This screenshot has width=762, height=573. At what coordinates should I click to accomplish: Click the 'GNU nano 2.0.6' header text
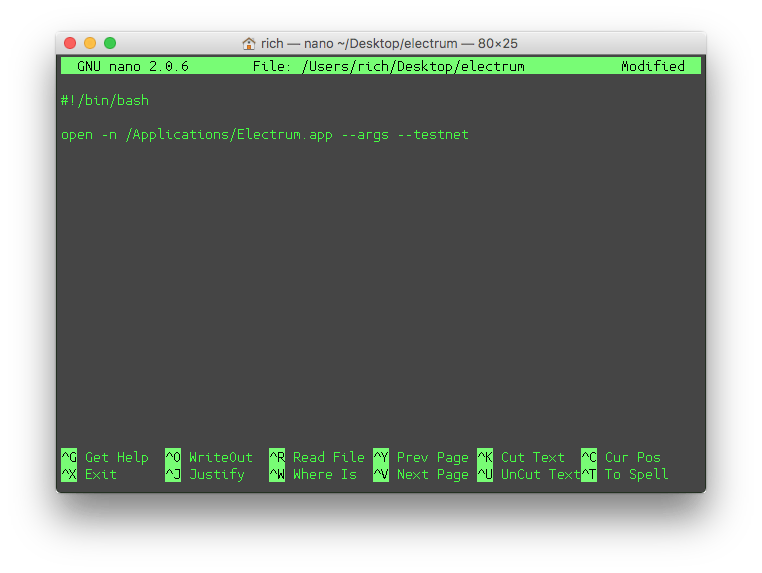click(133, 66)
